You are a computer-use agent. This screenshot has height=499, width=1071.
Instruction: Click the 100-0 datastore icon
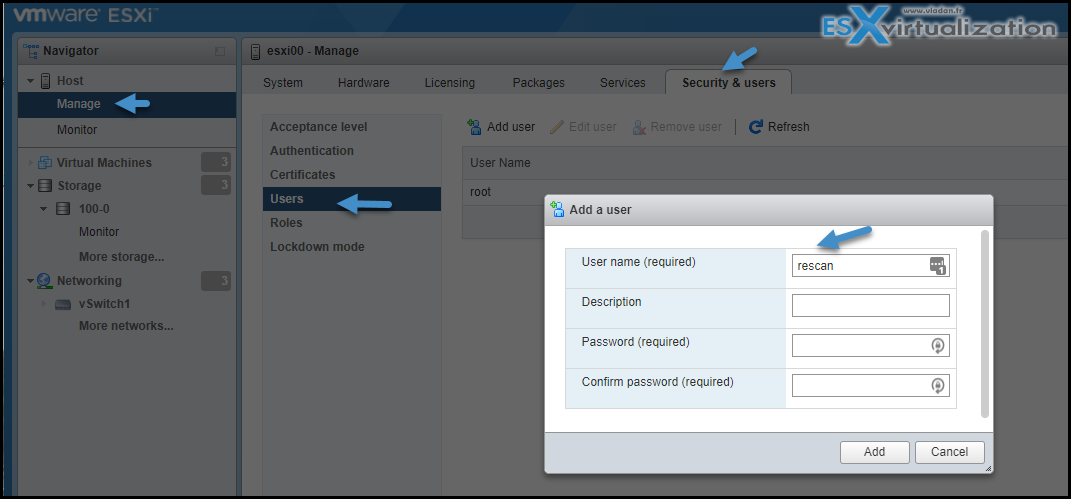pyautogui.click(x=63, y=209)
